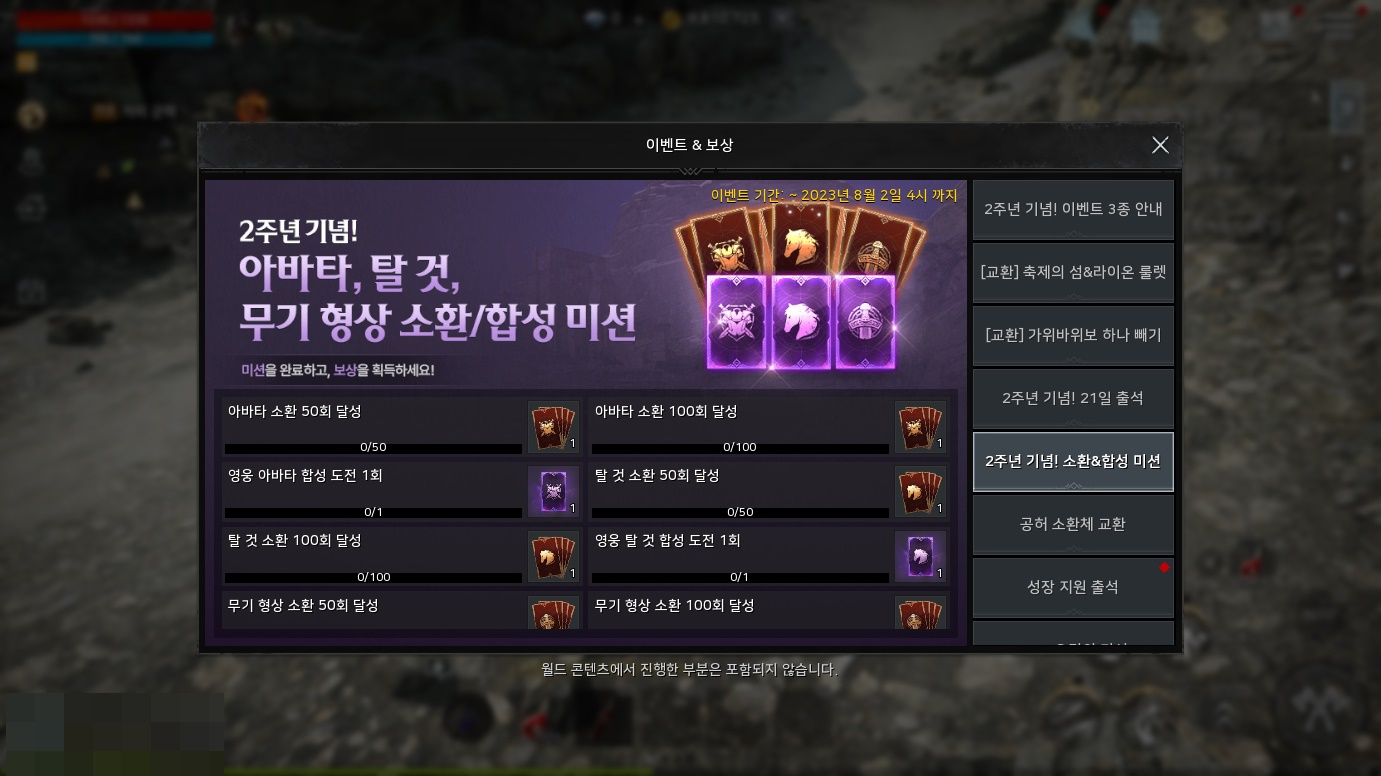This screenshot has height=776, width=1381.
Task: Click weapon card reward for 무기 형상 소환 50회
Action: coord(553,612)
